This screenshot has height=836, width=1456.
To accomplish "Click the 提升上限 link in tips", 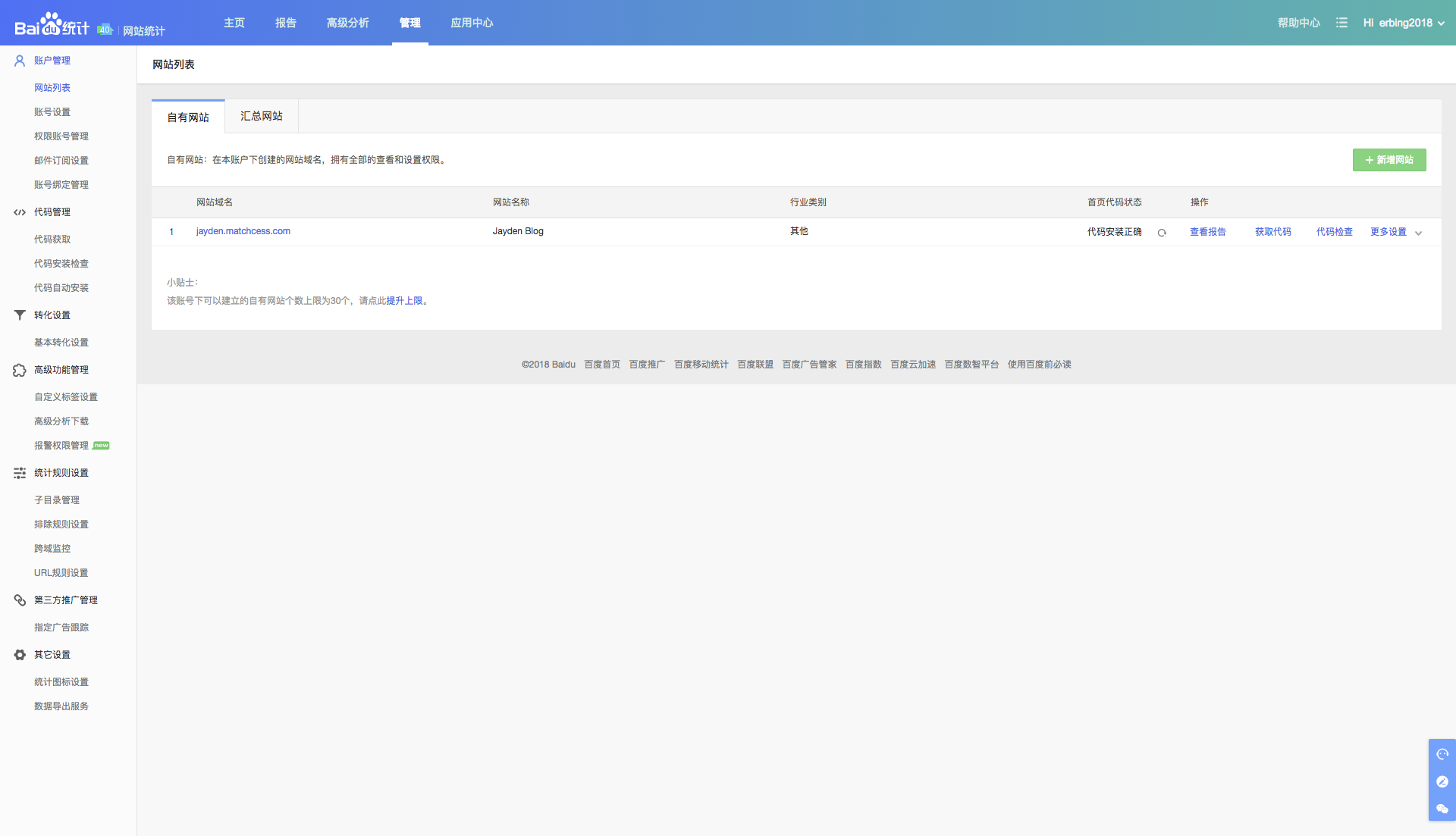I will point(404,301).
